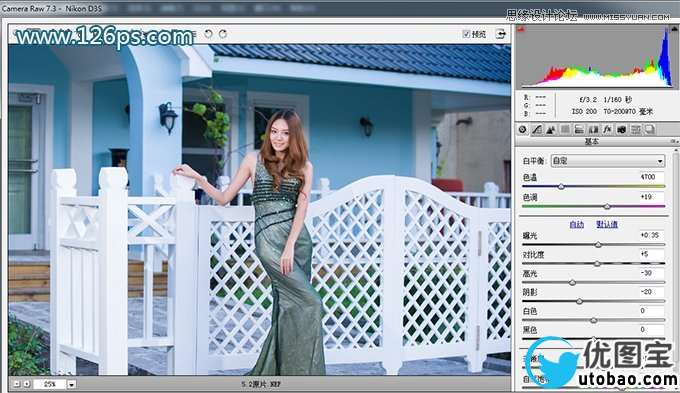This screenshot has height=393, width=680.
Task: Toggle the preview checkbox
Action: (466, 34)
